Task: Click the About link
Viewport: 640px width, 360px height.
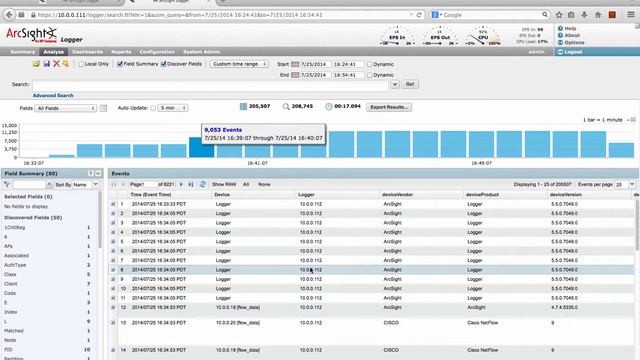Action: (572, 36)
